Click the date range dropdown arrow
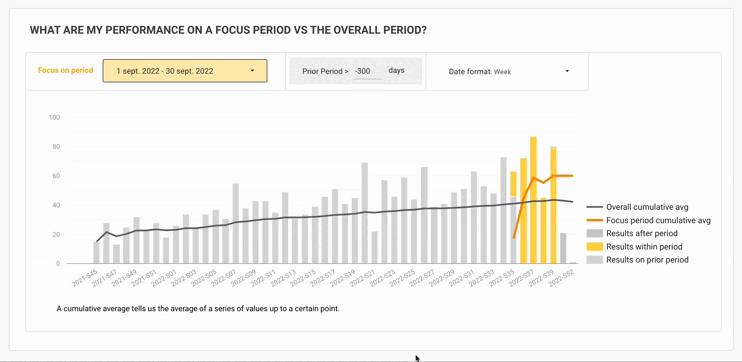Image resolution: width=742 pixels, height=362 pixels. 252,71
